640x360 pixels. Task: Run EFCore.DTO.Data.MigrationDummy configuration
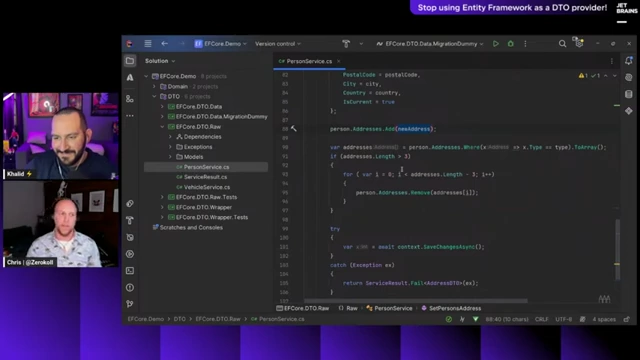496,44
